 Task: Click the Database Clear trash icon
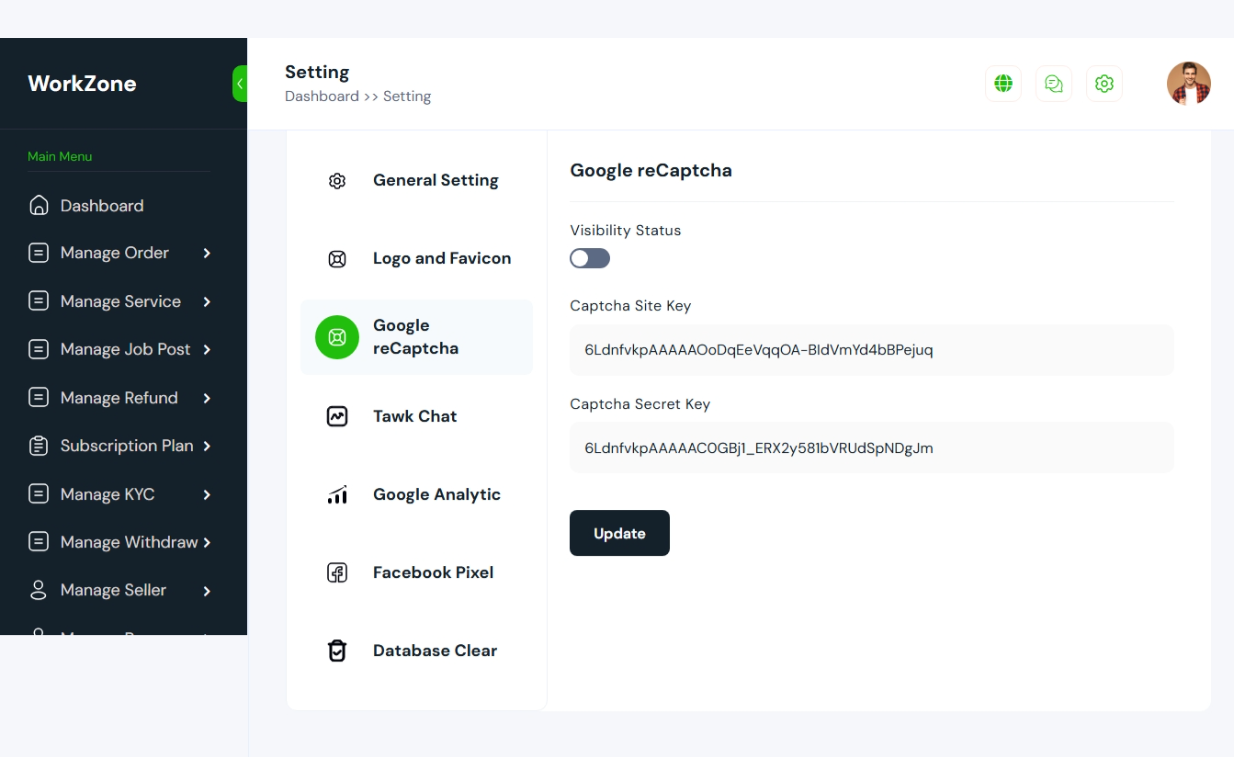[x=337, y=651]
